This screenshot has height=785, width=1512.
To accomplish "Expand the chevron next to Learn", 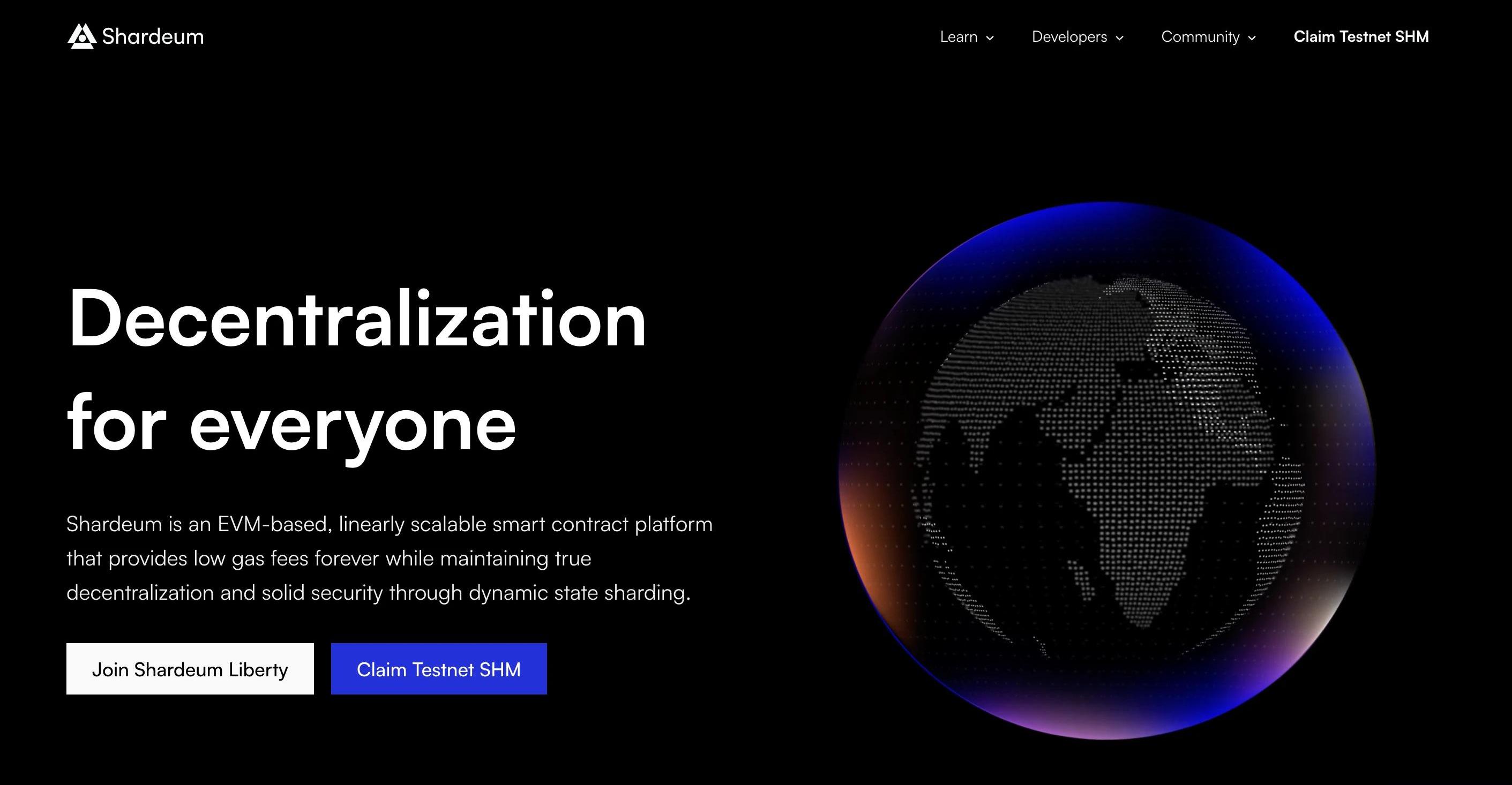I will (x=990, y=38).
